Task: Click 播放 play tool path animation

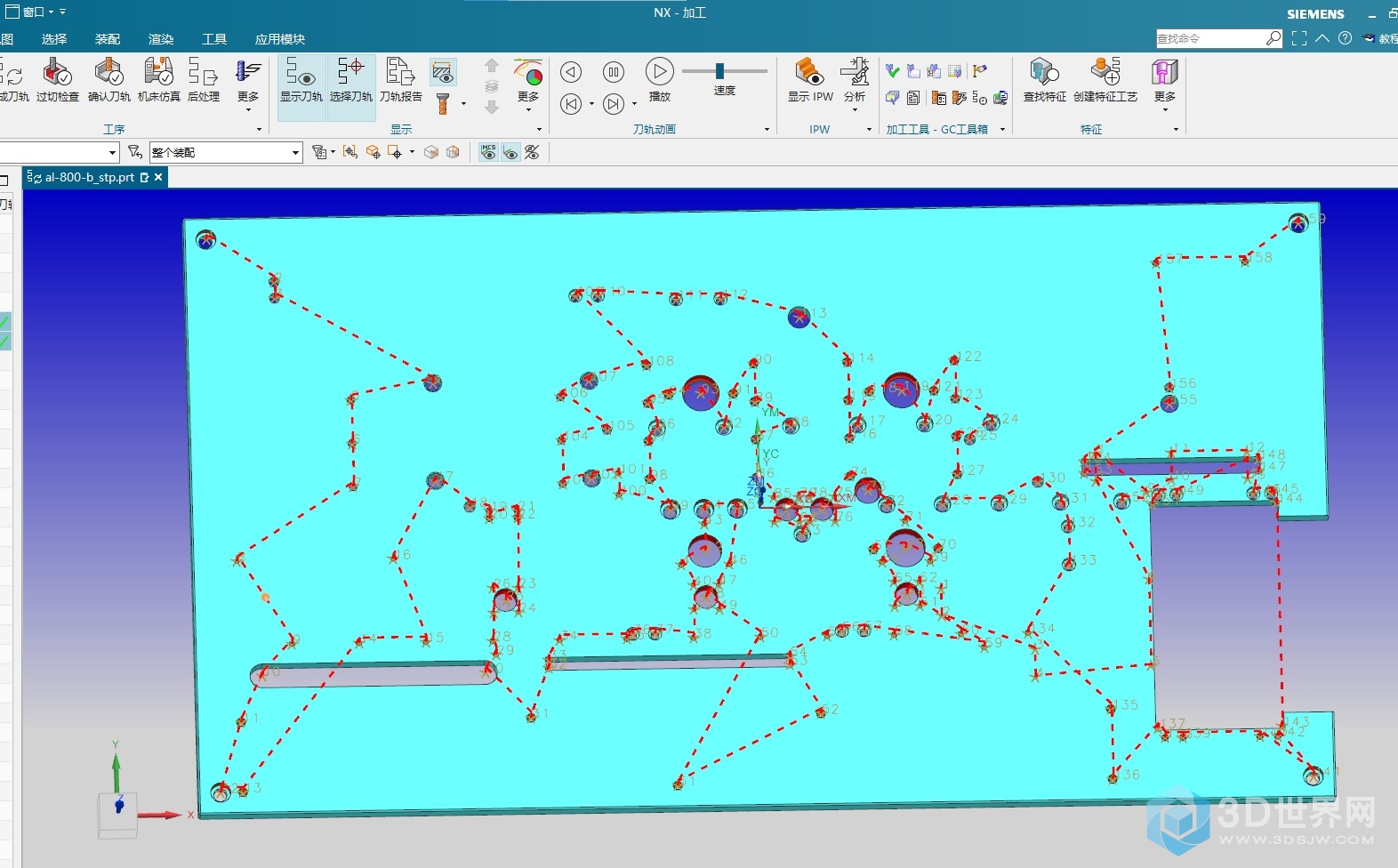Action: coord(660,80)
